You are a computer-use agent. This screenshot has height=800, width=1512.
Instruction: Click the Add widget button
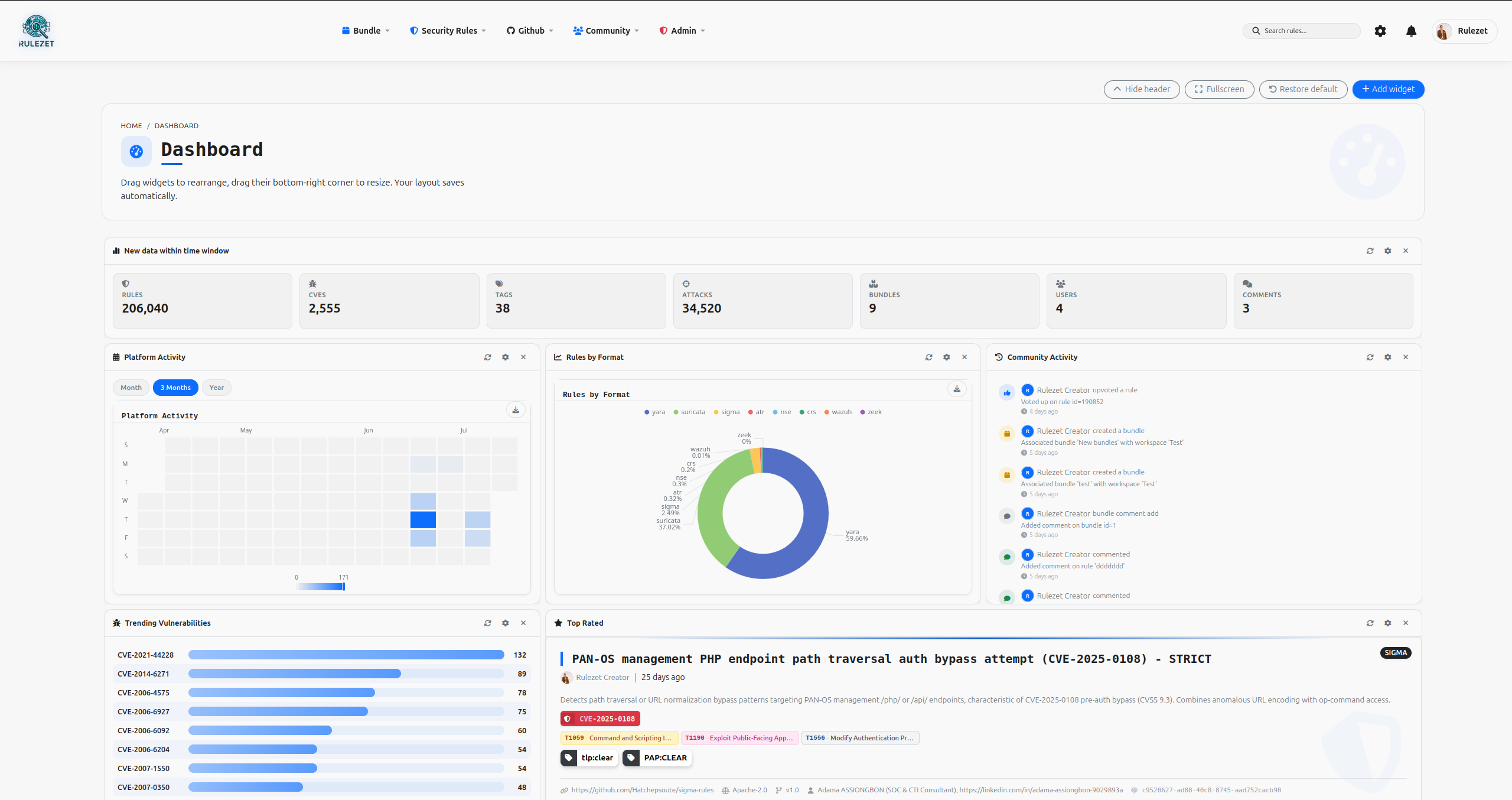pyautogui.click(x=1388, y=89)
